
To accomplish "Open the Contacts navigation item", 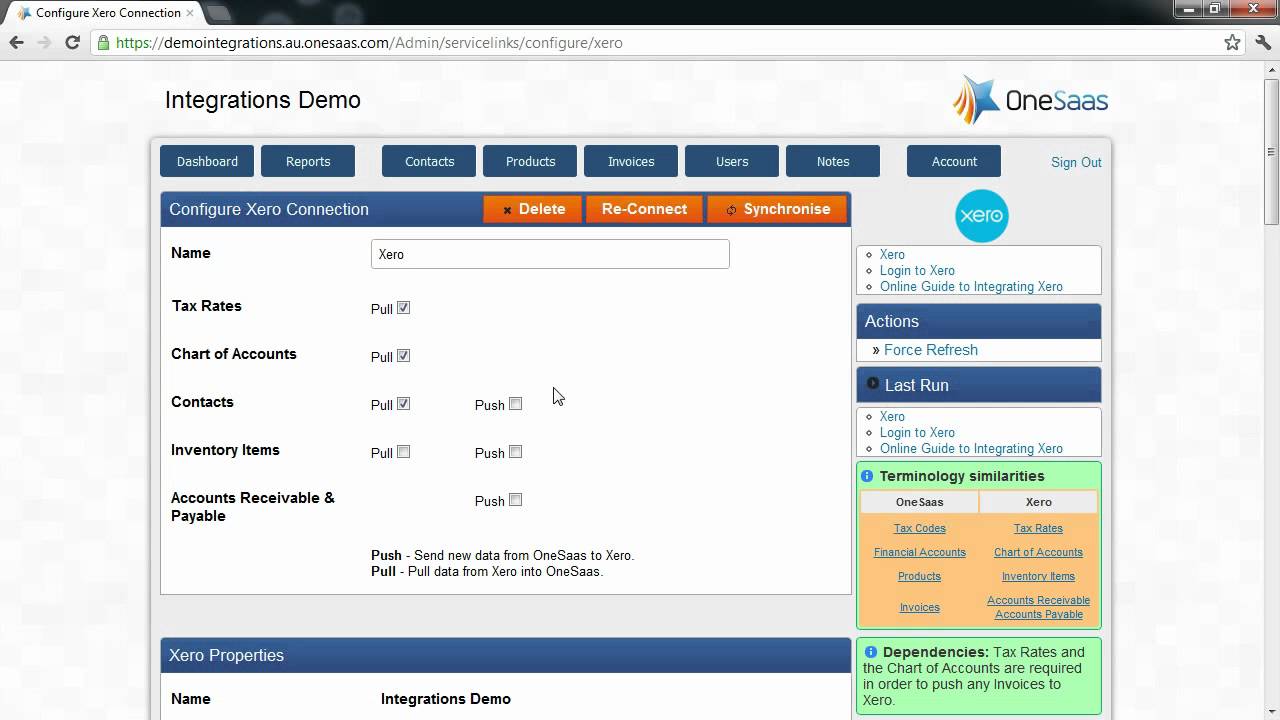I will pos(429,161).
